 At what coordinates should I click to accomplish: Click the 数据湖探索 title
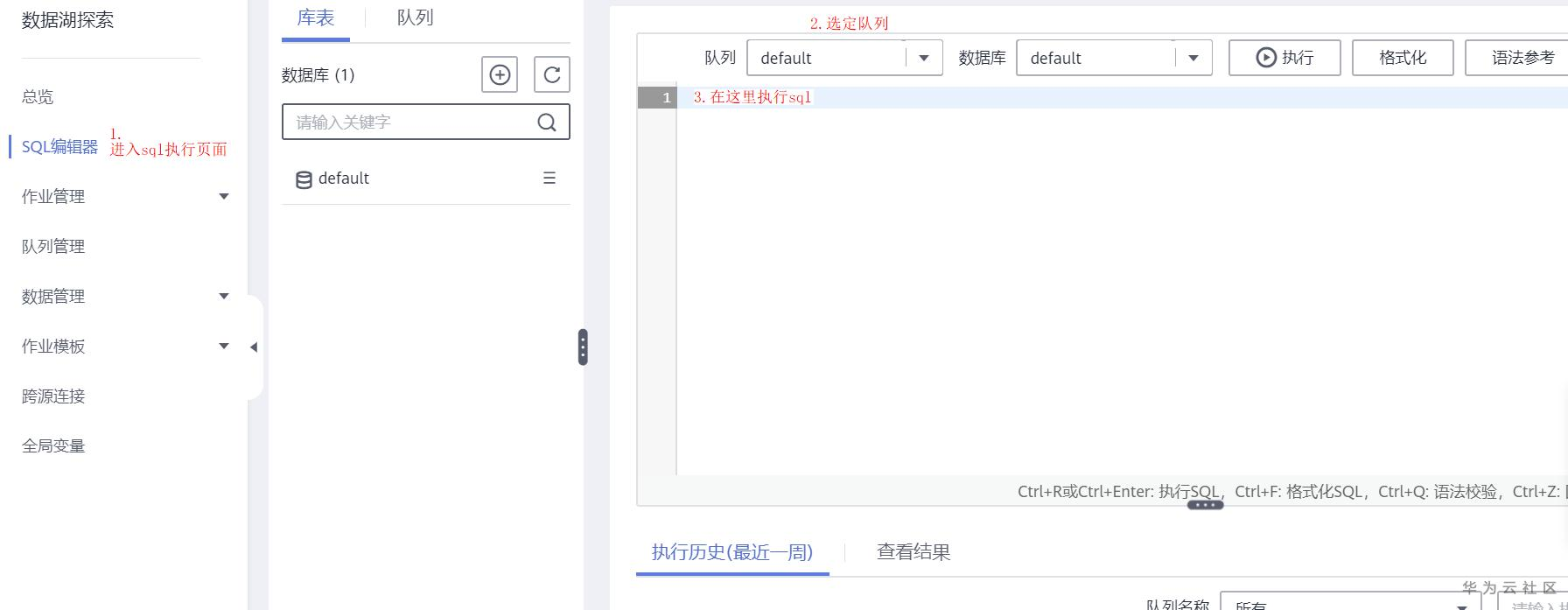coord(68,20)
